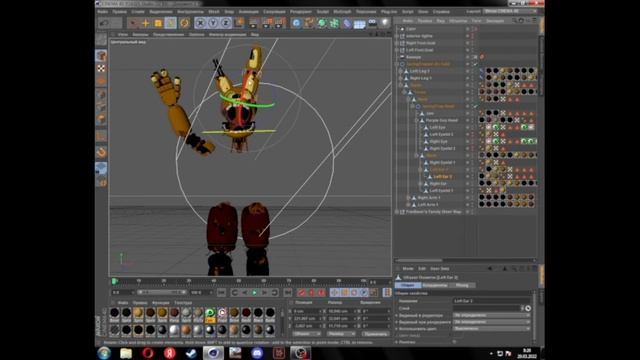Go to end of animation
This screenshot has width=640, height=360.
(x=287, y=292)
